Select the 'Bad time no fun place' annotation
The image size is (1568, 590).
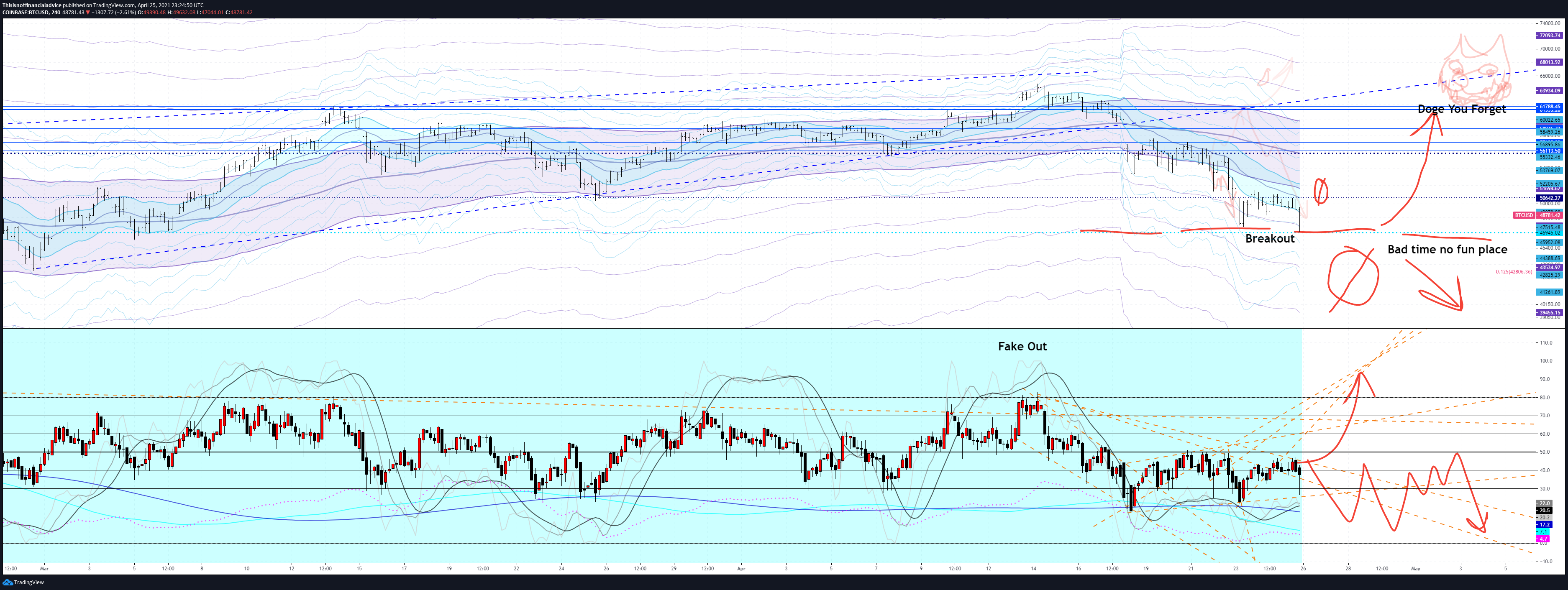click(1448, 249)
